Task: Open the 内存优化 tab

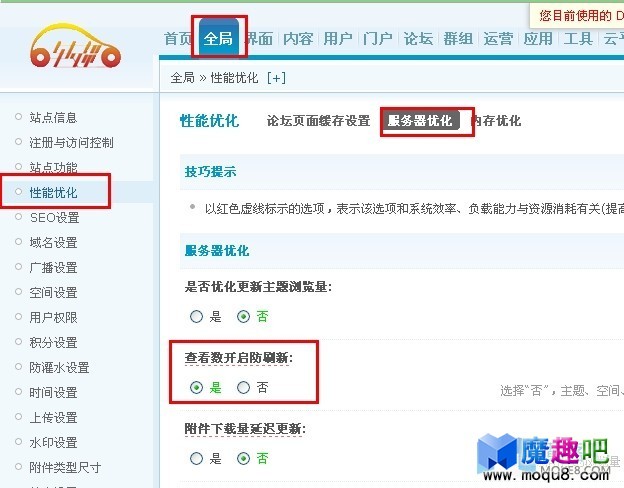Action: click(x=496, y=121)
